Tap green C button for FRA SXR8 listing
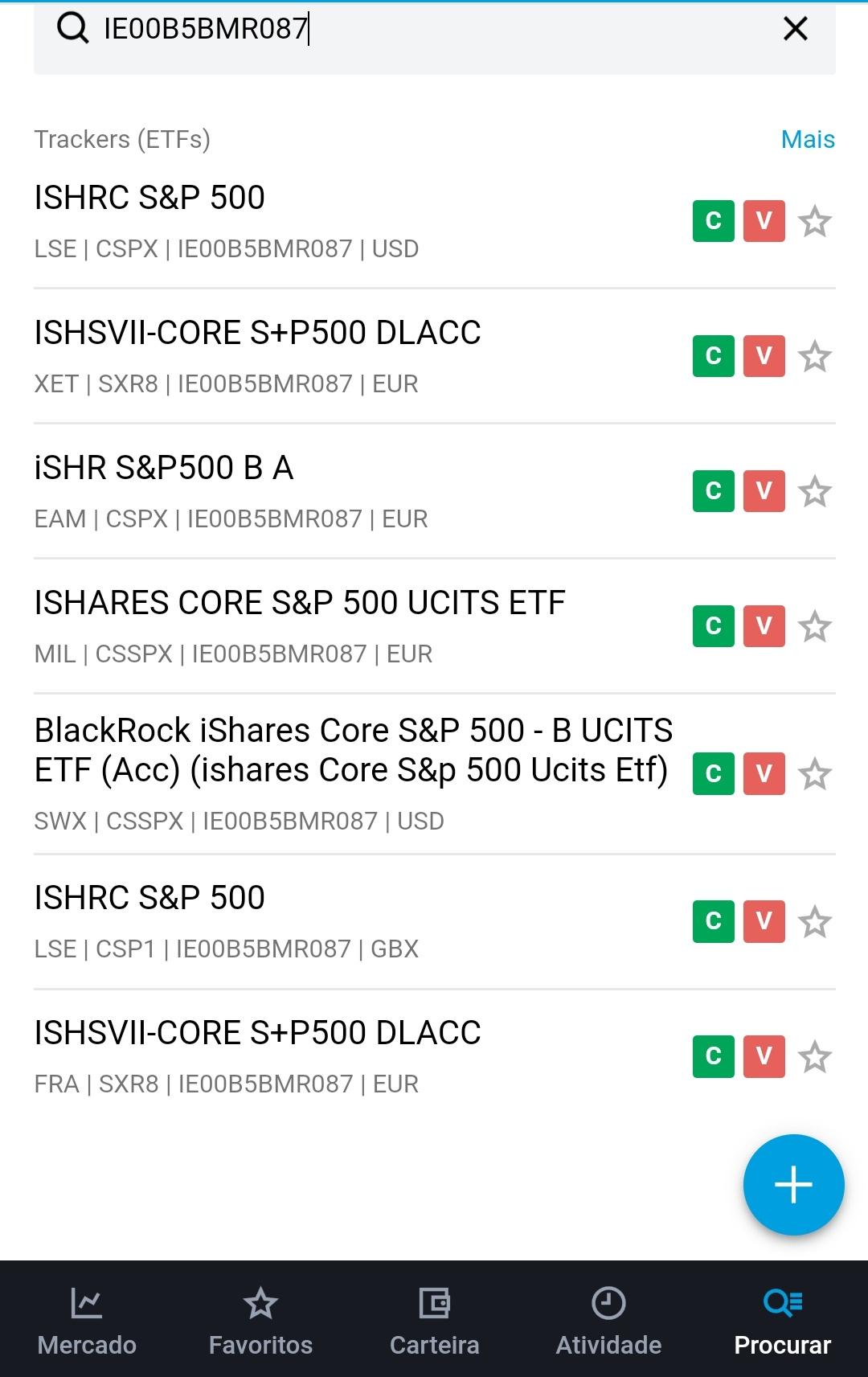 point(713,1057)
